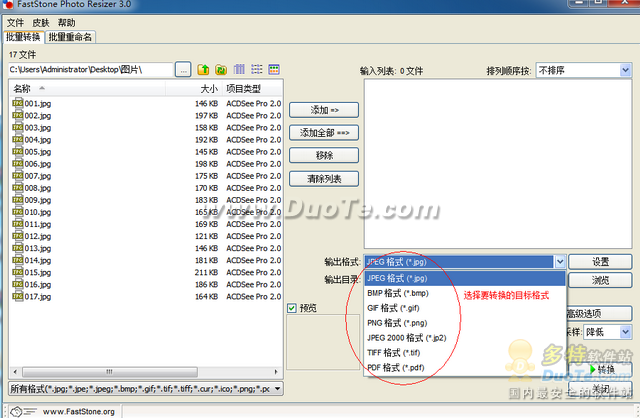The height and width of the screenshot is (418, 640).
Task: Click the 添加 => button
Action: pyautogui.click(x=324, y=110)
